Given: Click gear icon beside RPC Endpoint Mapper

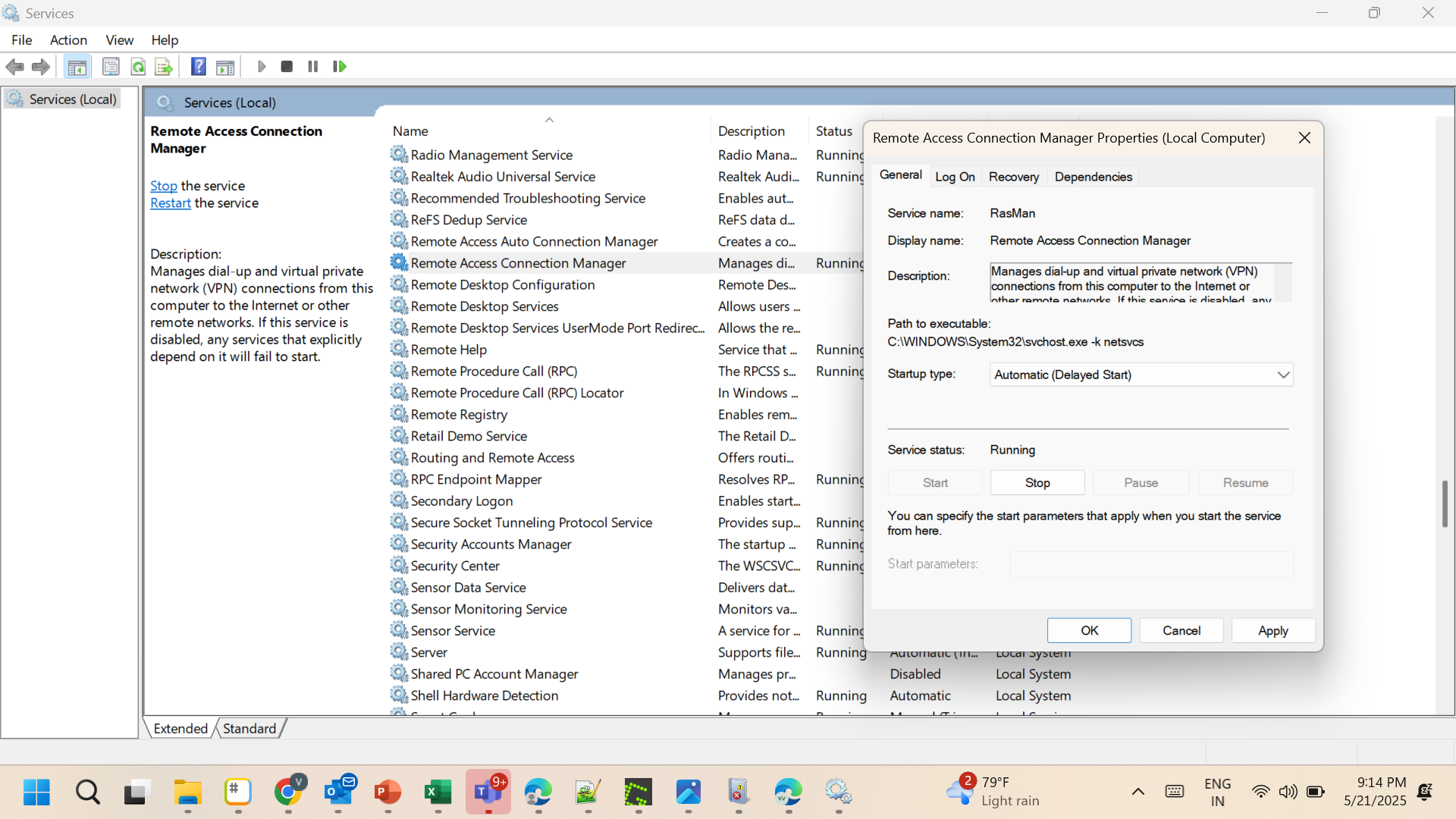Looking at the screenshot, I should (x=399, y=479).
